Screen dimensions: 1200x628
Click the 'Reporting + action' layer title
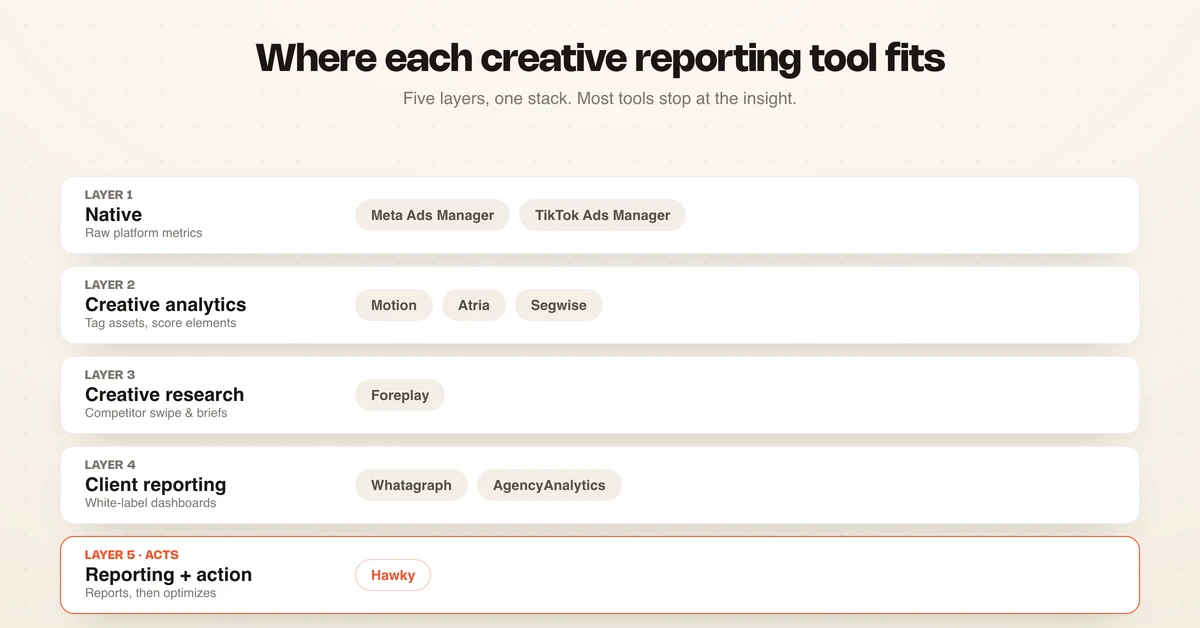[168, 574]
